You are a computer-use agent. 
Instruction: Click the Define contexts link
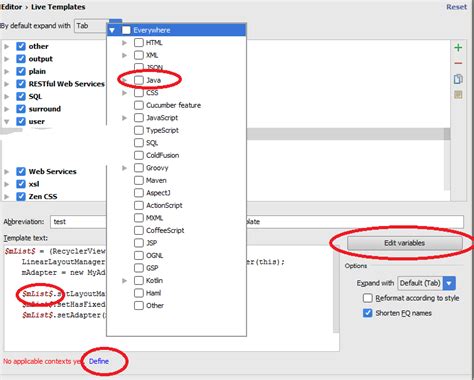point(99,361)
